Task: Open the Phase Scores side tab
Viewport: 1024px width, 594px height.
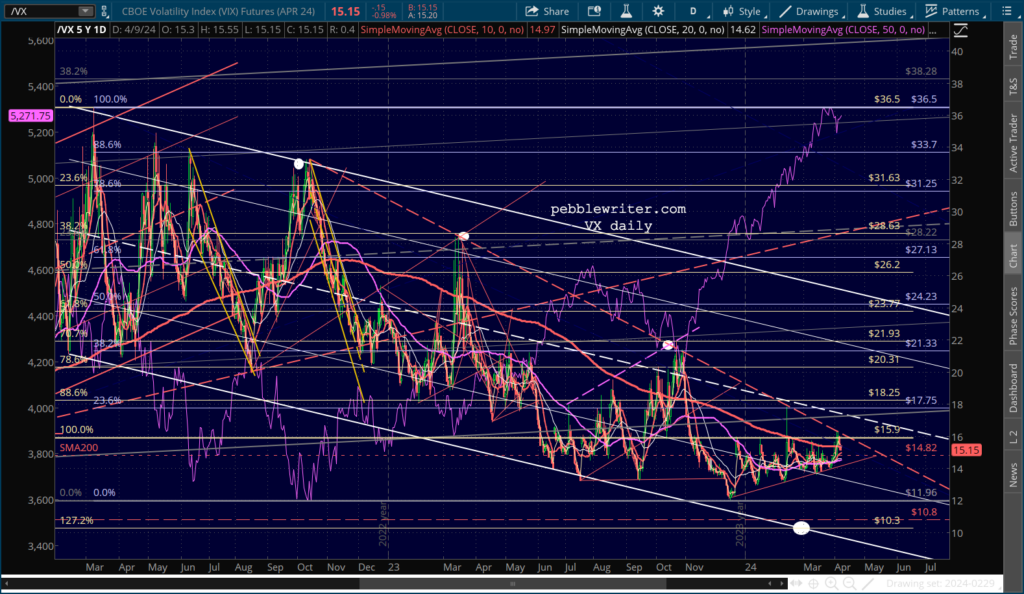Action: tap(1013, 316)
